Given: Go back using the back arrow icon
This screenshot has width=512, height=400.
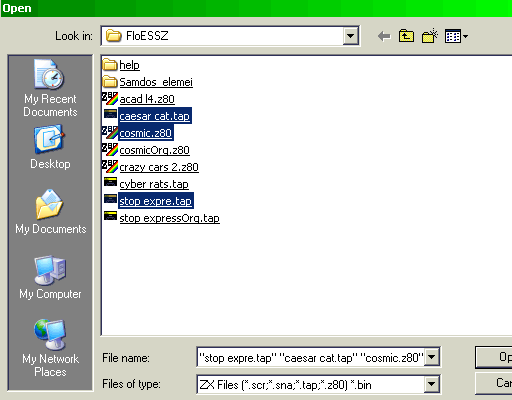Looking at the screenshot, I should pos(384,36).
